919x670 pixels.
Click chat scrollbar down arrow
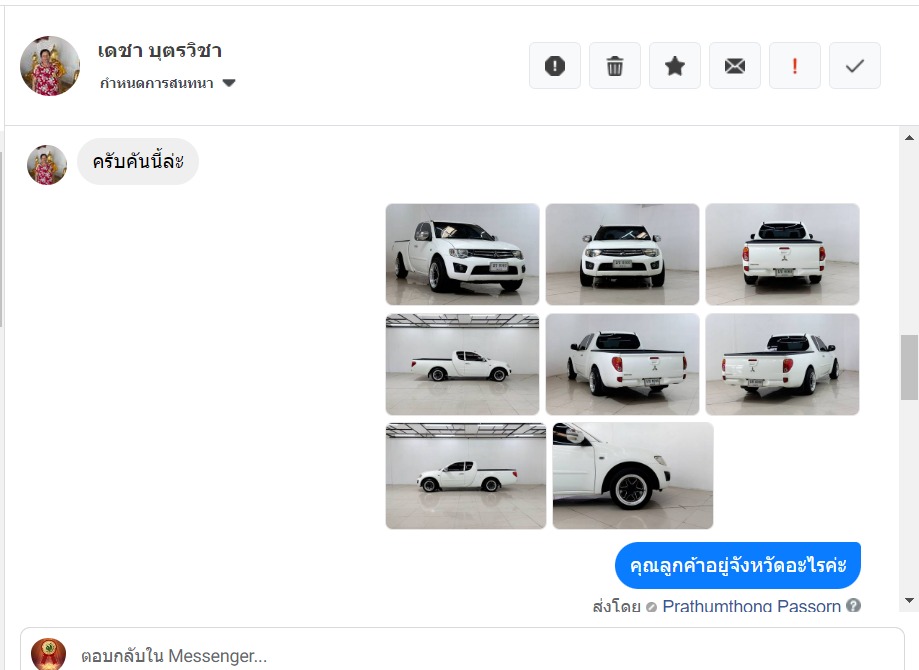coord(909,600)
